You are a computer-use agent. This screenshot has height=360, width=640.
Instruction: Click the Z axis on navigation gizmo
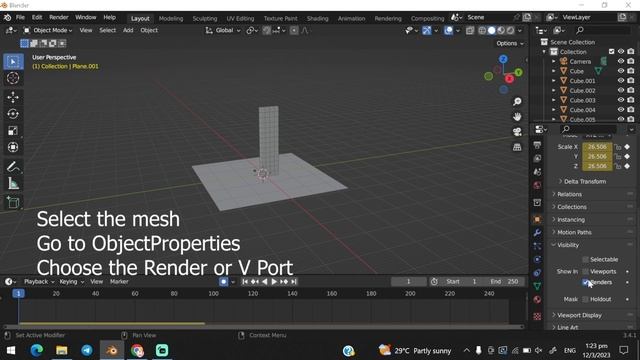pyautogui.click(x=503, y=59)
